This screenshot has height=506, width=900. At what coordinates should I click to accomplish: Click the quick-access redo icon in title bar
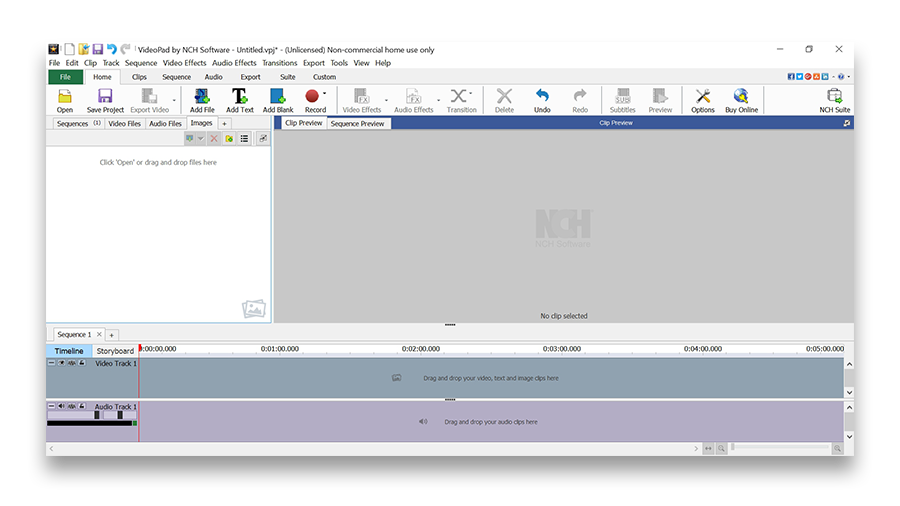125,49
